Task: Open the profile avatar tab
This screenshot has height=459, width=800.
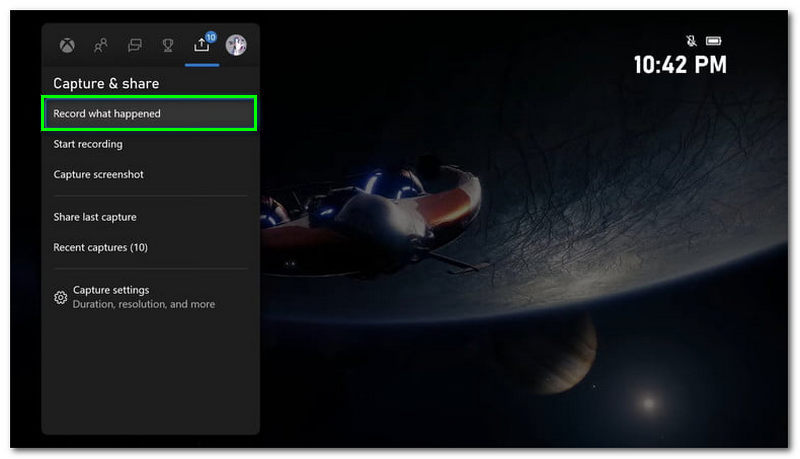Action: pos(236,45)
